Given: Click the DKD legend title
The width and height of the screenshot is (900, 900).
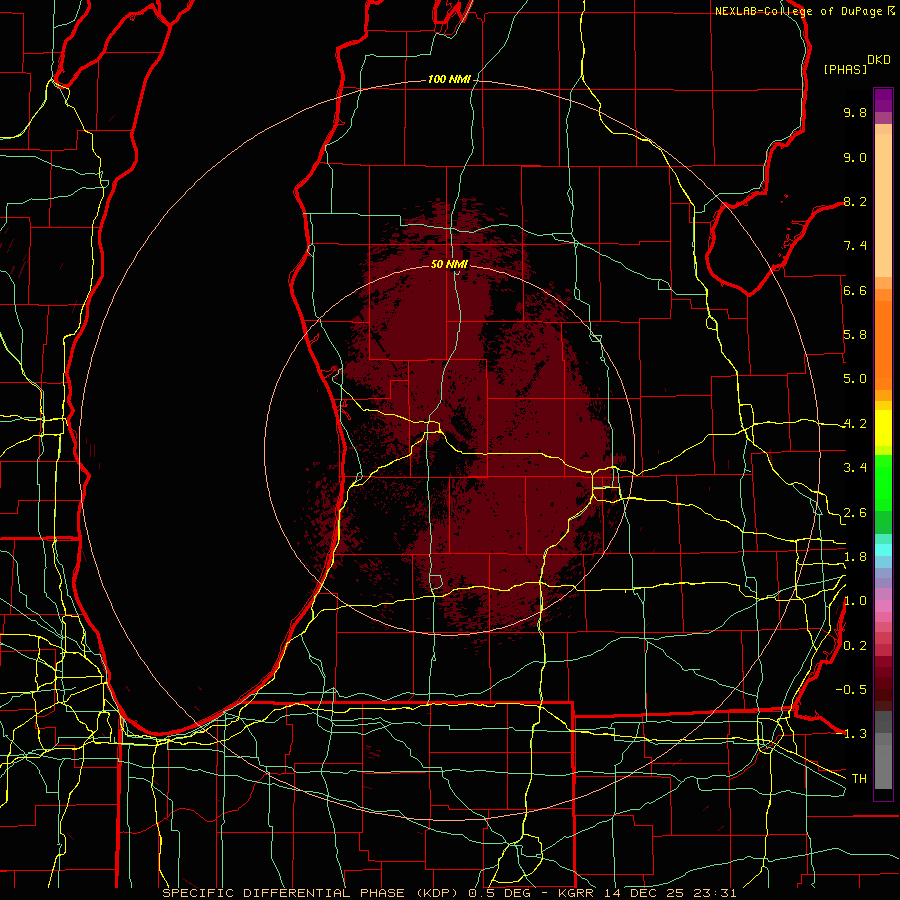Looking at the screenshot, I should (x=879, y=60).
